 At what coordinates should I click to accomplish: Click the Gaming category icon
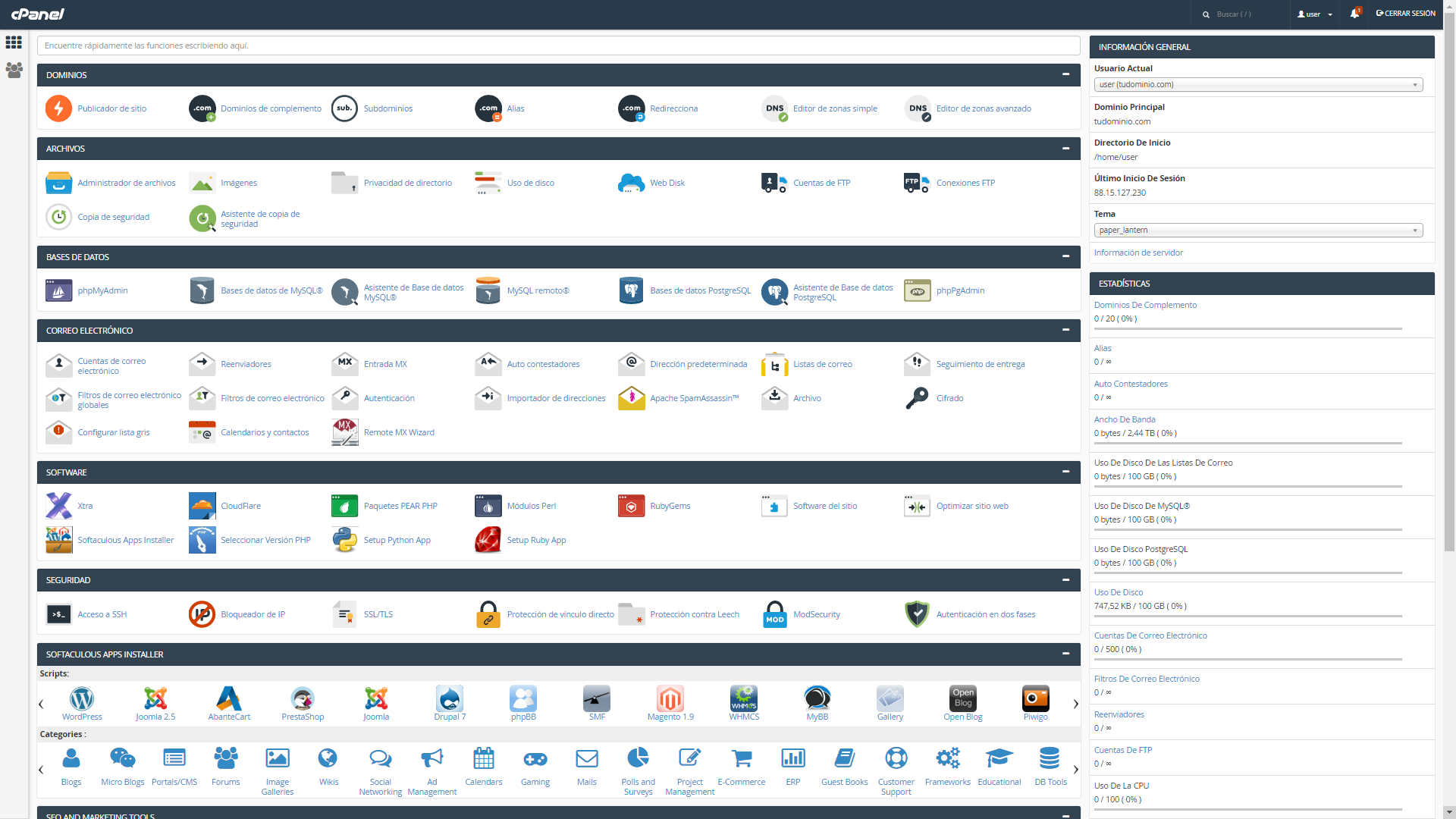click(x=535, y=758)
